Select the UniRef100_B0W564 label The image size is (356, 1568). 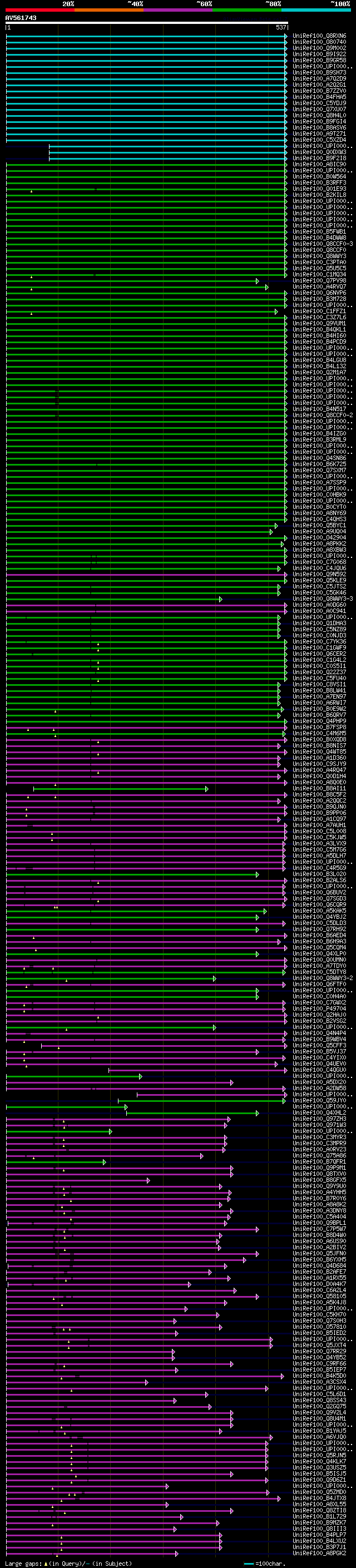pyautogui.click(x=319, y=176)
